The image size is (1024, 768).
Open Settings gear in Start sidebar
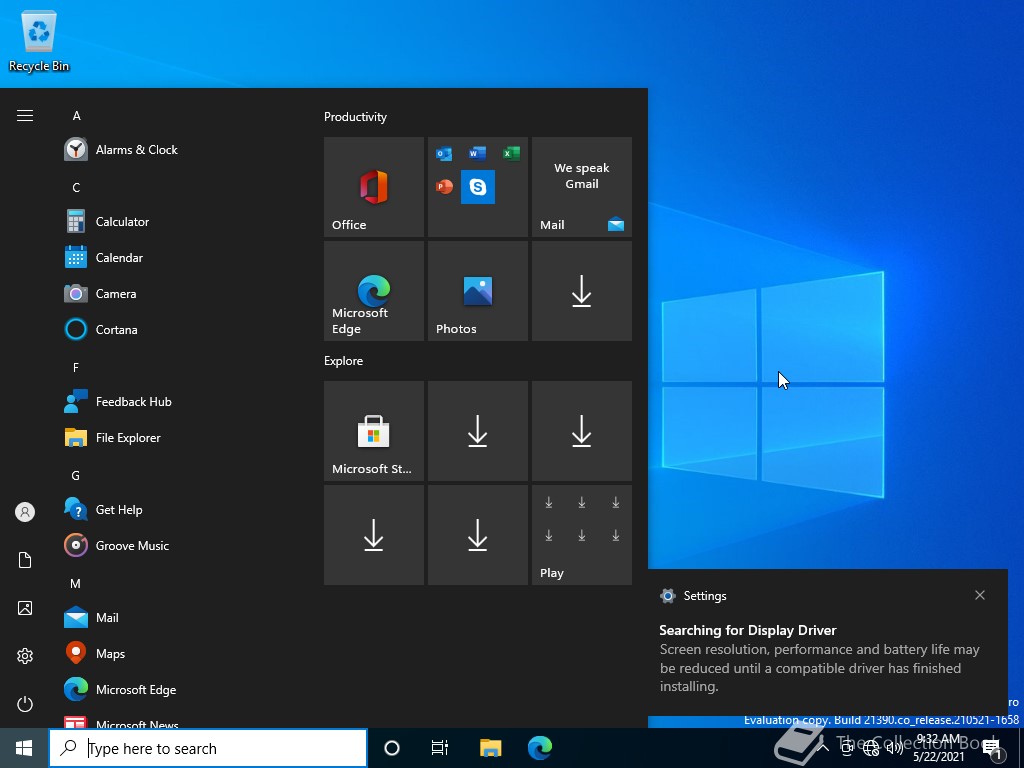click(x=25, y=656)
